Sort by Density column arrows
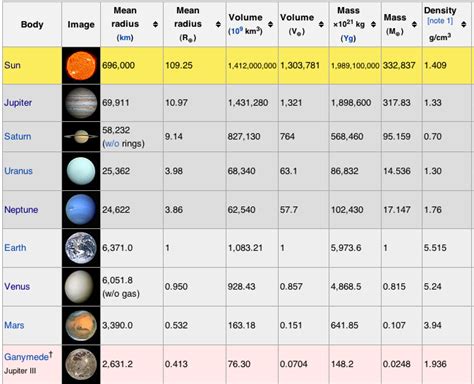The width and height of the screenshot is (474, 384). click(463, 24)
